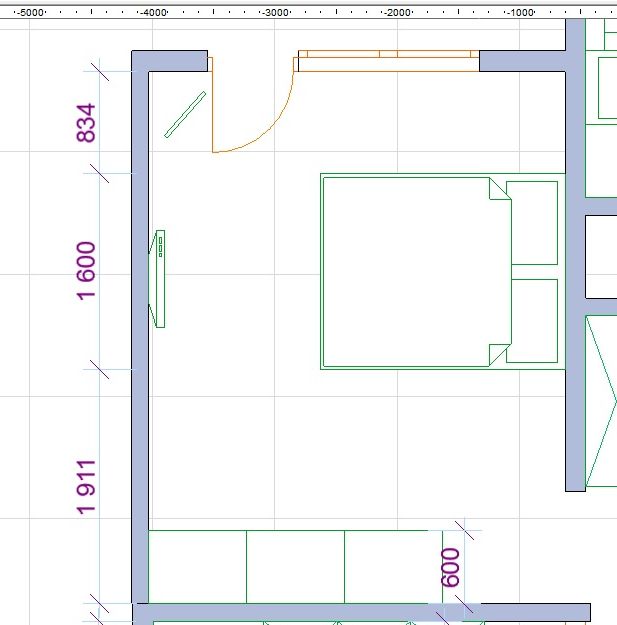Click the -1000 mark on ruler
Viewport: 617px width, 625px height.
coord(520,13)
